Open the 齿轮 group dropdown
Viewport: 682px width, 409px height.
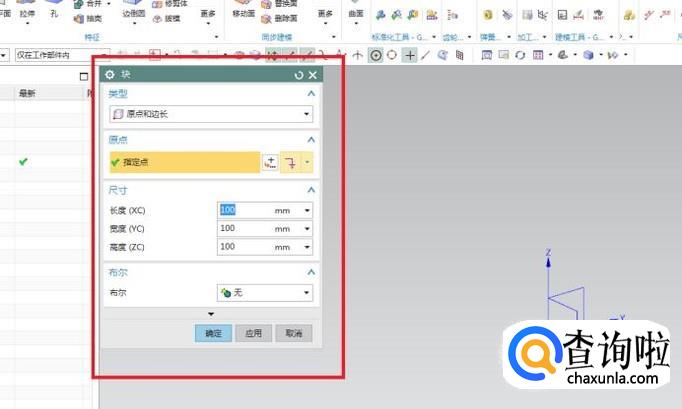[469, 37]
